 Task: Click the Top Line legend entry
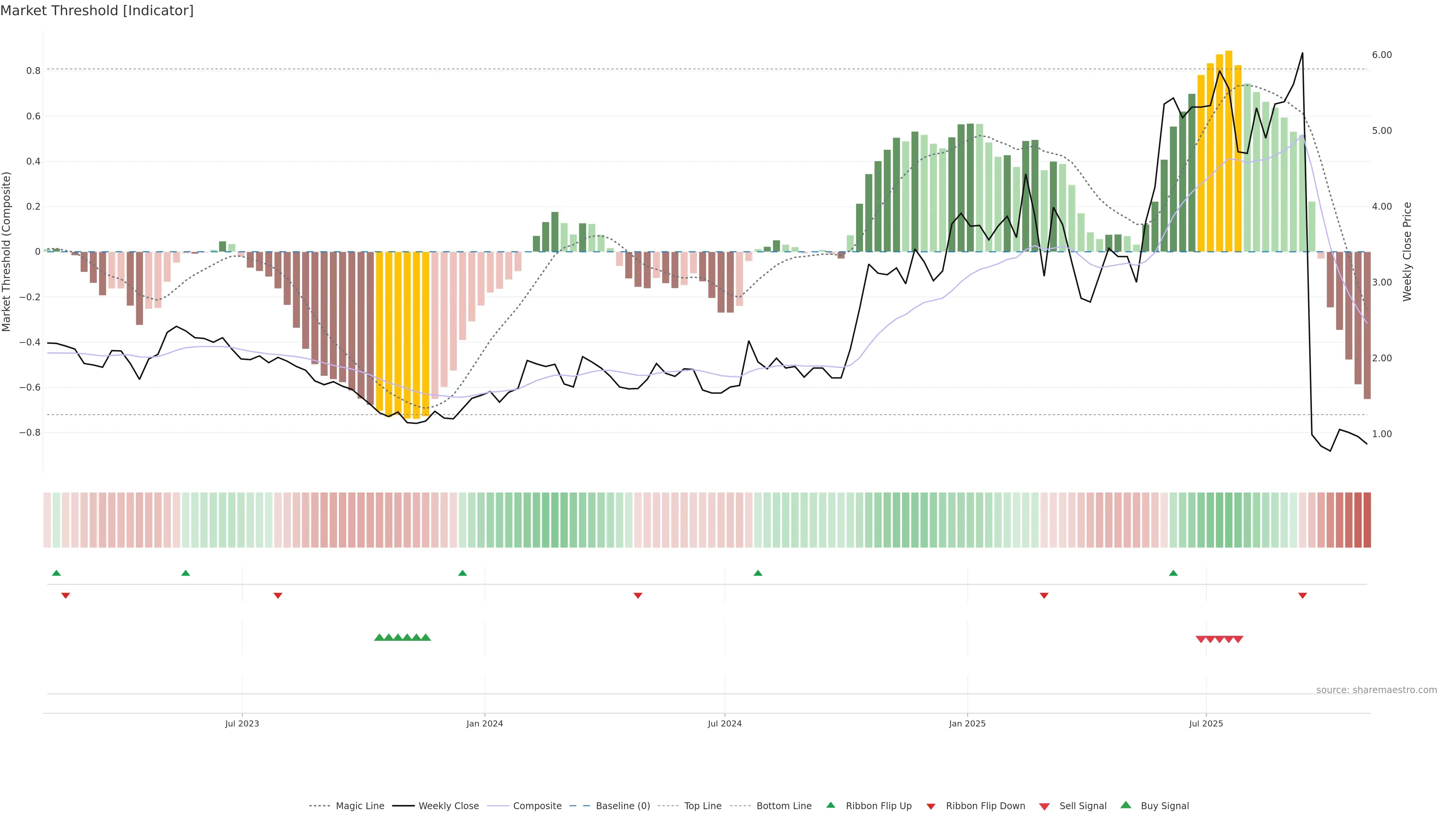[703, 806]
